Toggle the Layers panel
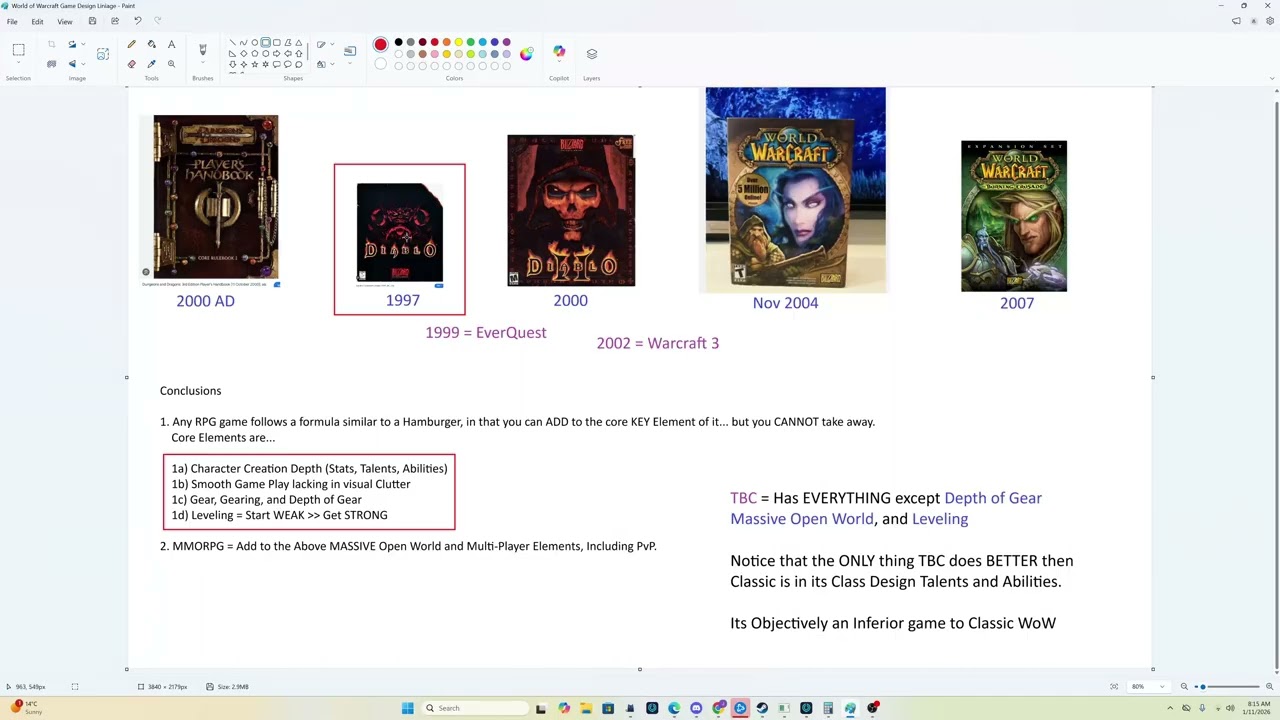The image size is (1280, 720). tap(591, 53)
